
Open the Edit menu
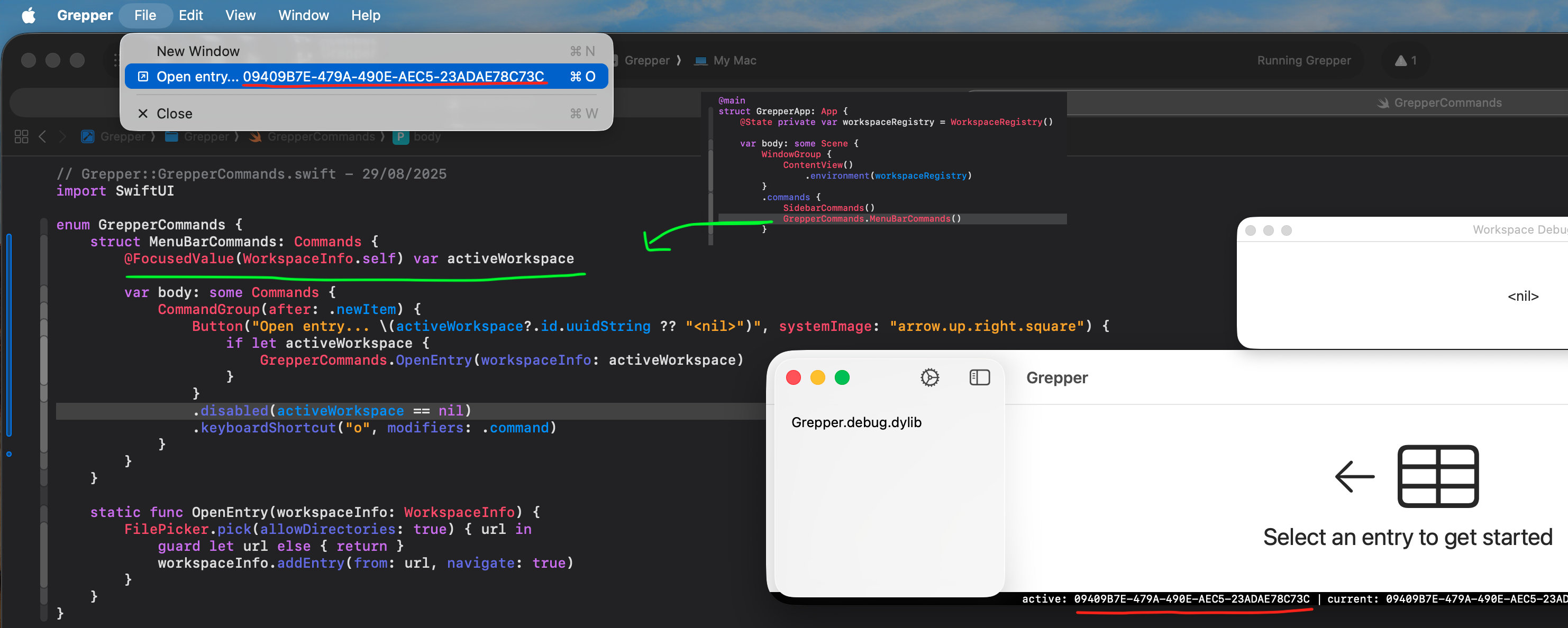click(190, 15)
